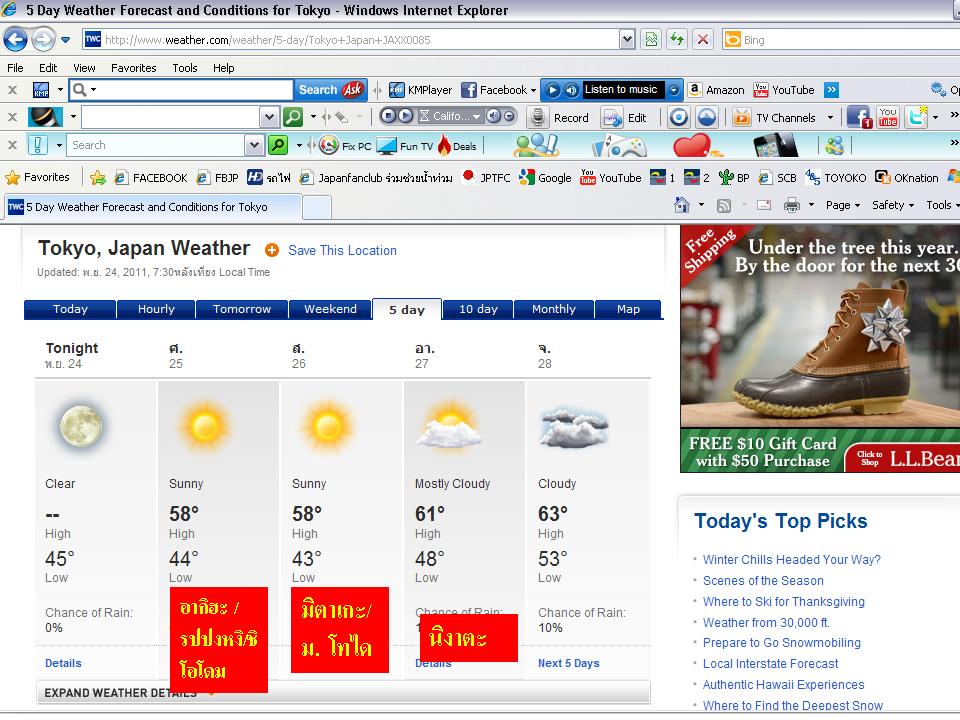Expand the Recent Pages arrow beside Forward button

point(66,40)
